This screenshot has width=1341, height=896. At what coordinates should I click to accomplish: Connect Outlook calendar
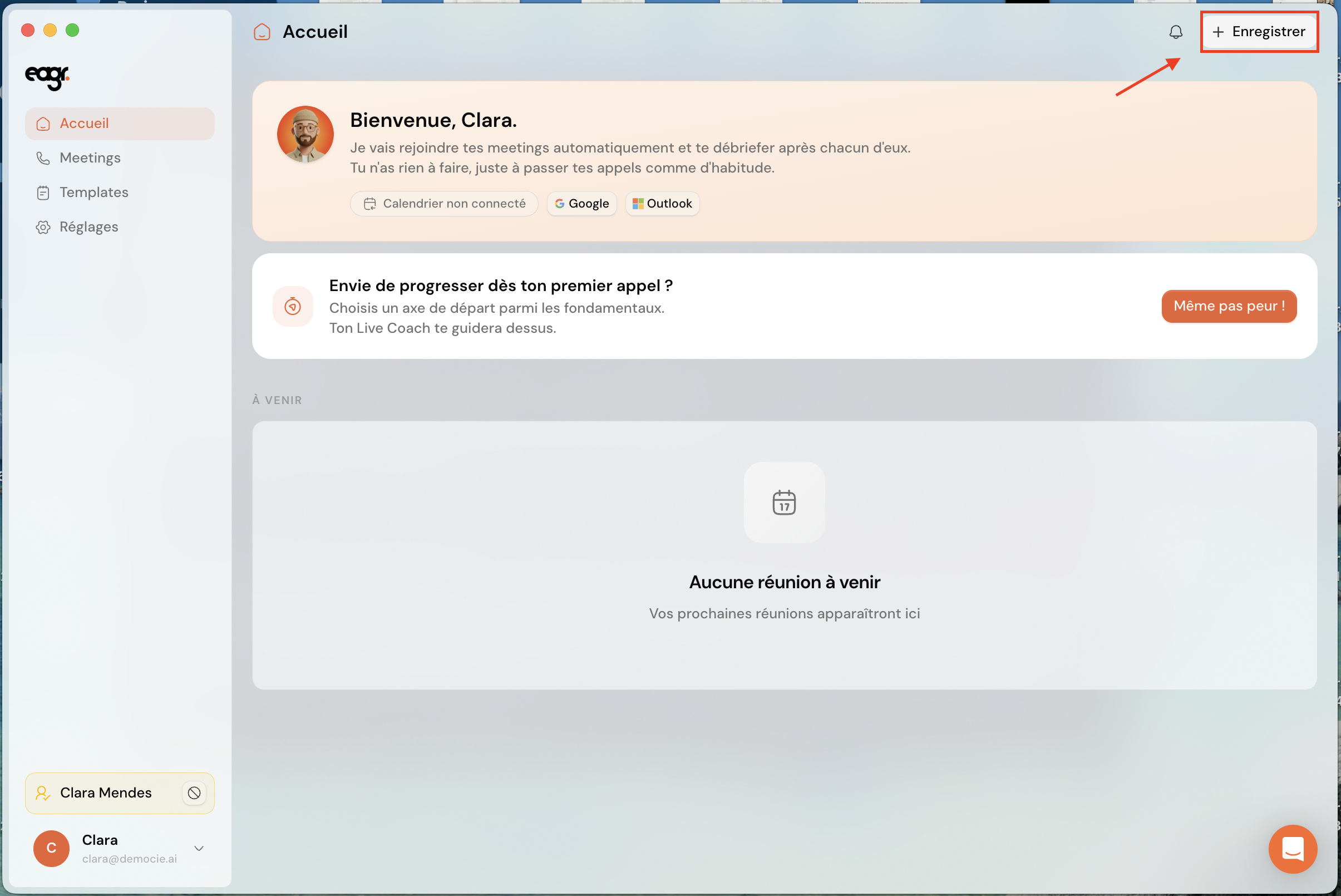662,204
